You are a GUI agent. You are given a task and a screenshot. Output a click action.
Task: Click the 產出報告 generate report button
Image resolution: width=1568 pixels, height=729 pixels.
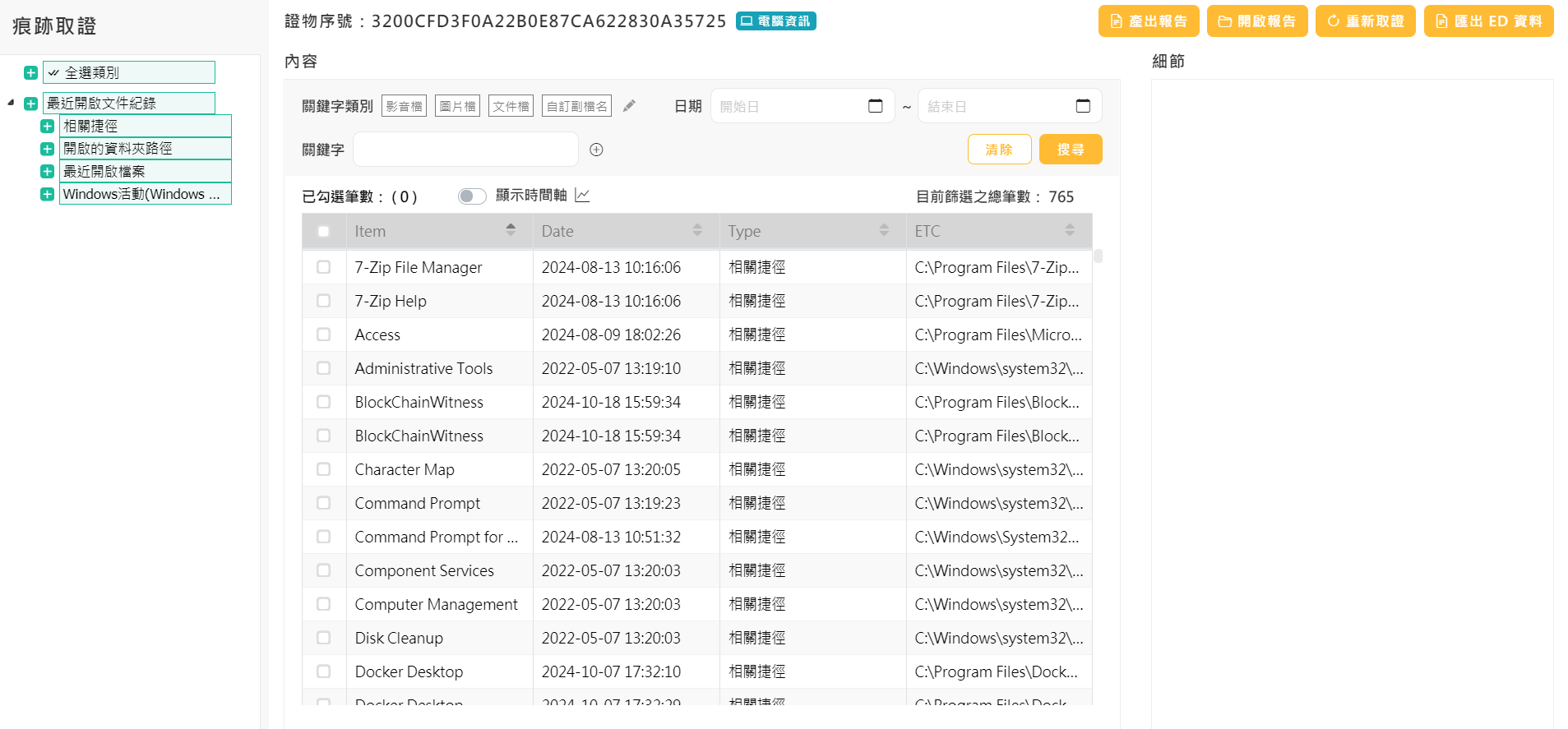(x=1148, y=21)
